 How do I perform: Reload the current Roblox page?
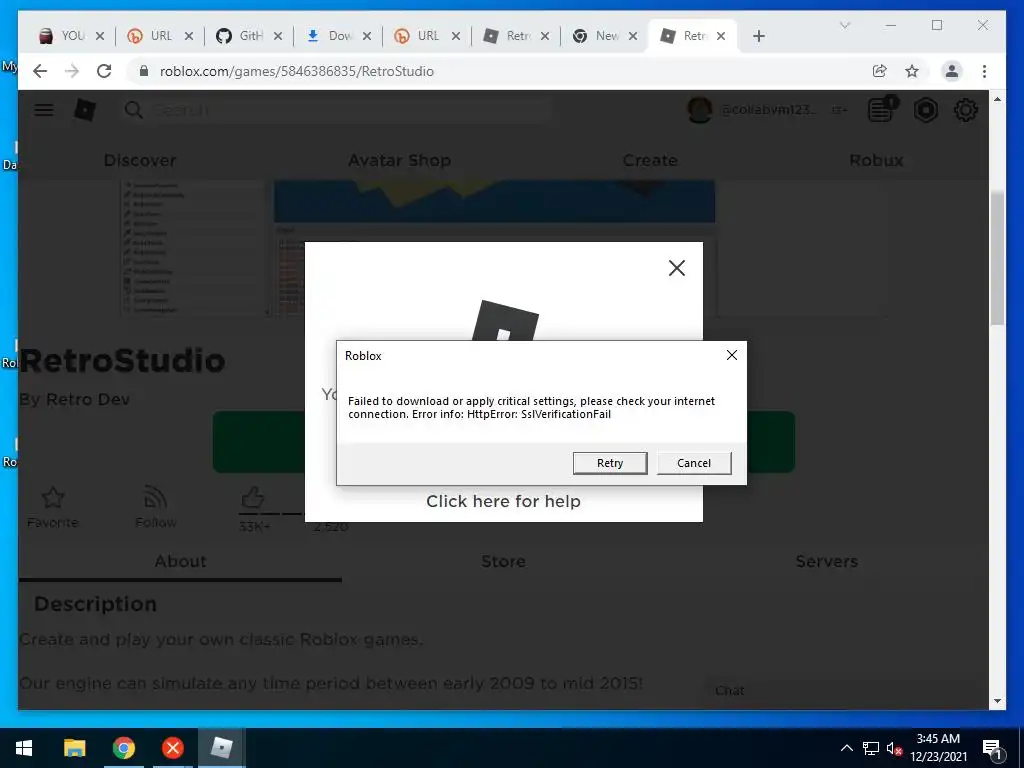point(104,71)
